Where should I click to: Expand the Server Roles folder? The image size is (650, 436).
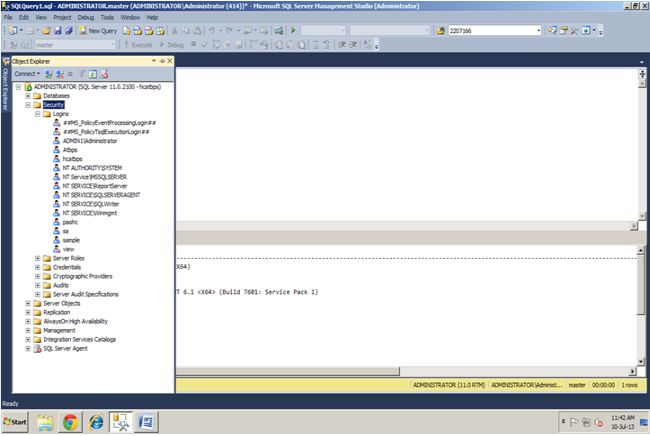click(37, 258)
